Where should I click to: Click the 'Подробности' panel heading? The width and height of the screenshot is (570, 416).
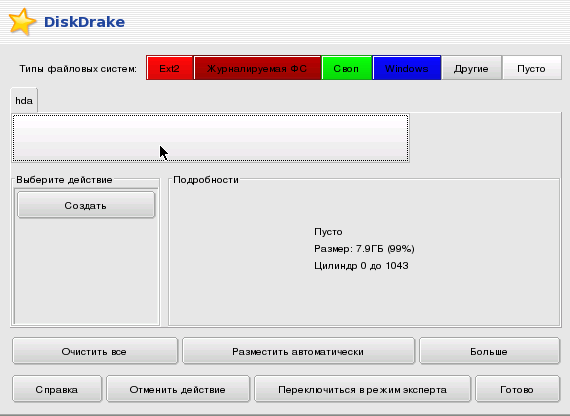(206, 180)
